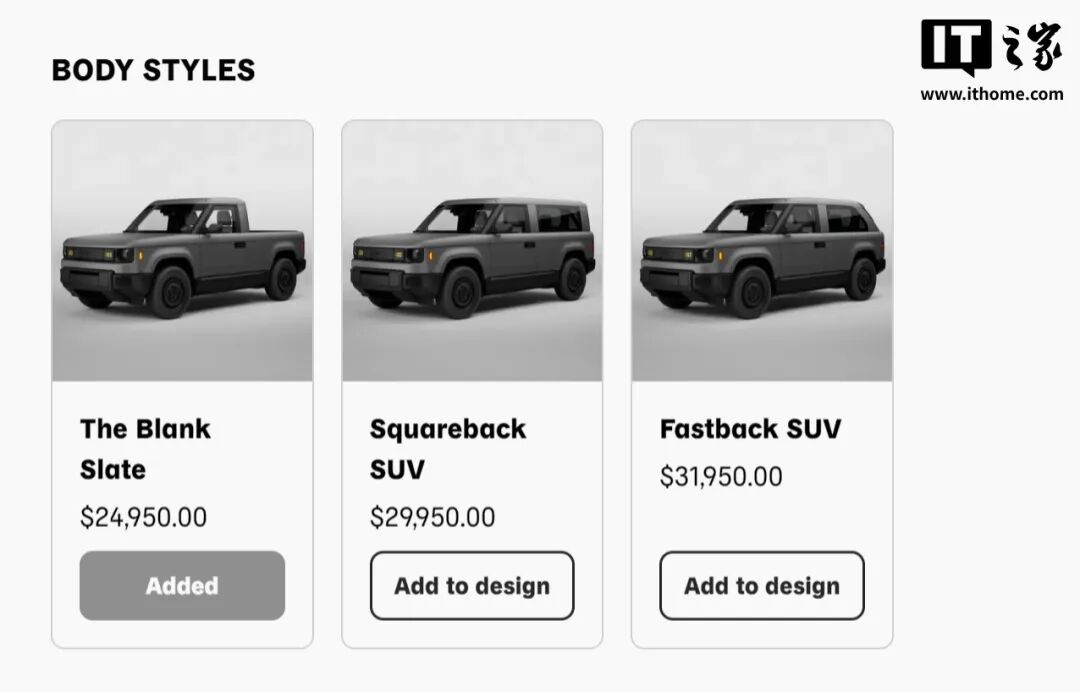Screen dimensions: 1080x692
Task: Click the front wheel of the Blank Slate truck
Action: (170, 292)
